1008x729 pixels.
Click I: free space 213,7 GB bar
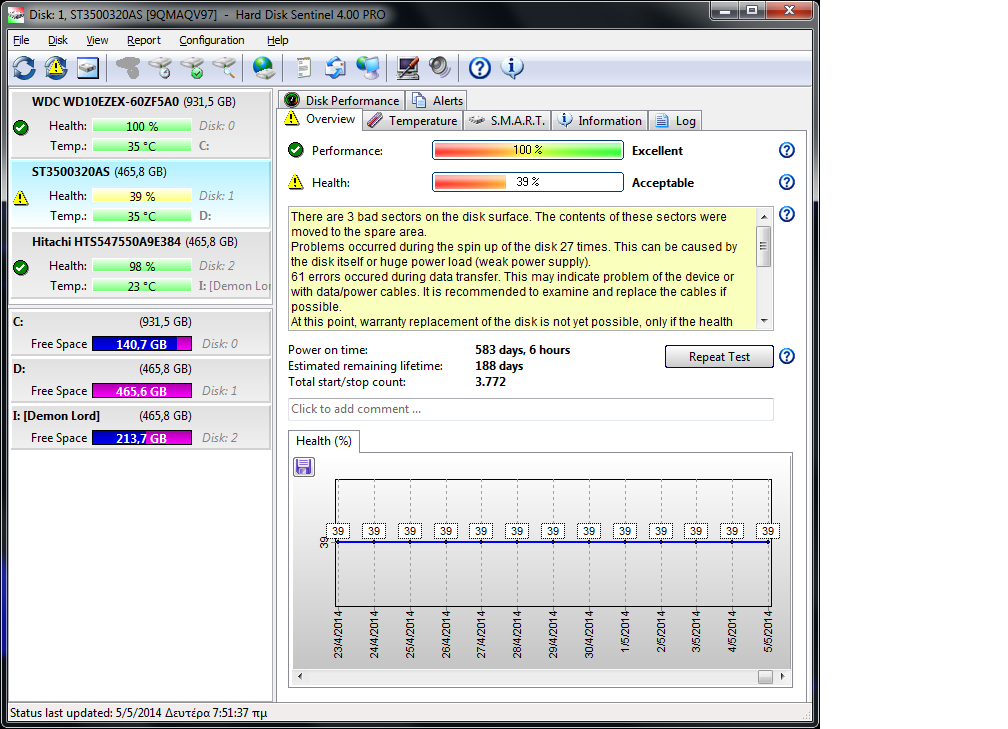[x=141, y=438]
